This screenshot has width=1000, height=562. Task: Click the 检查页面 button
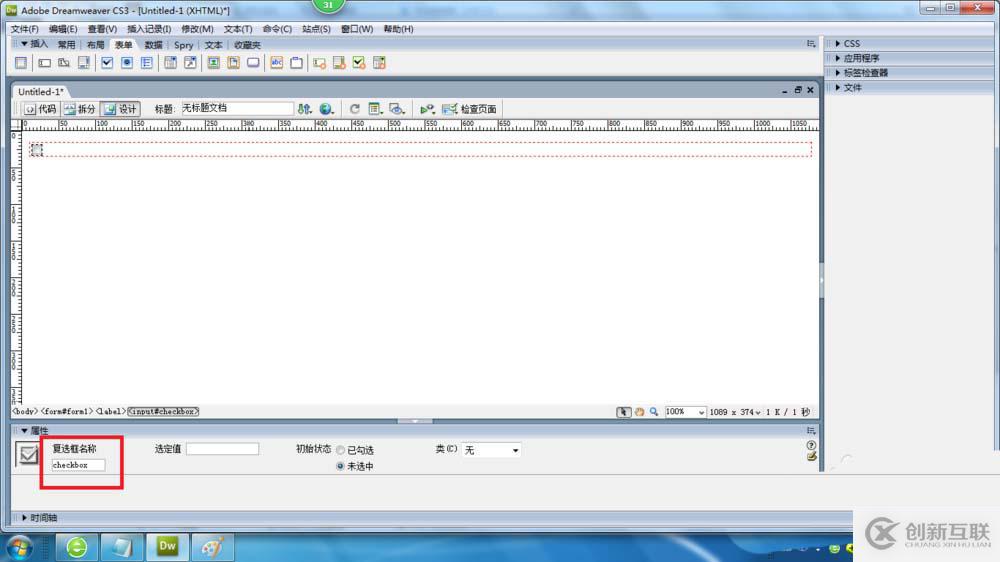coord(469,109)
